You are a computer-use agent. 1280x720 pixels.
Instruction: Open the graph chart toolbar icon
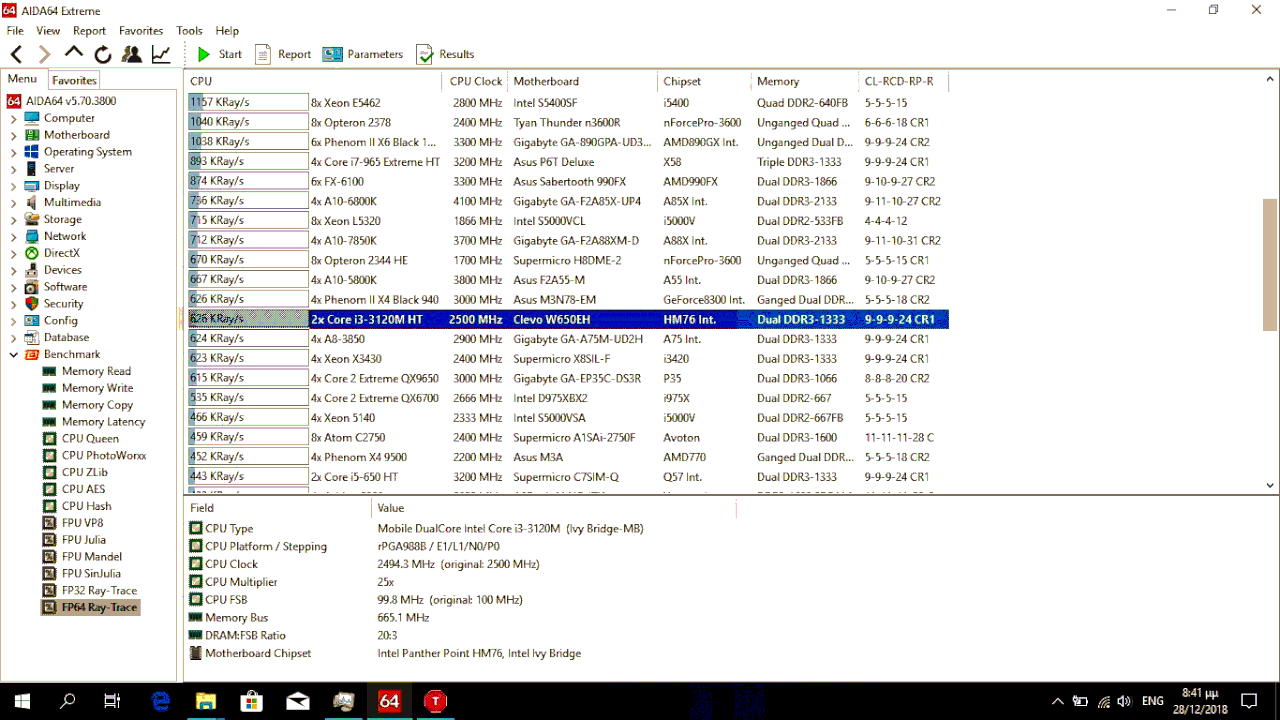click(160, 54)
